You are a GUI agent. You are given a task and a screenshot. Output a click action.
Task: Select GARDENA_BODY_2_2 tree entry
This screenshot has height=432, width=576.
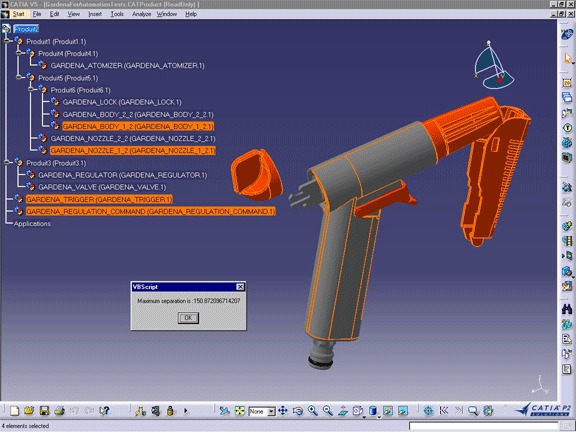tap(138, 115)
